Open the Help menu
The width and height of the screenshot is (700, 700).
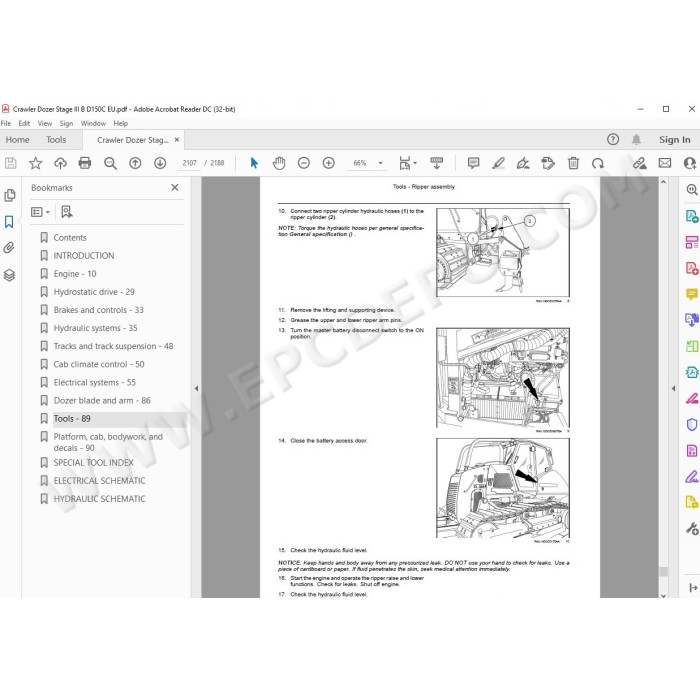pos(121,124)
